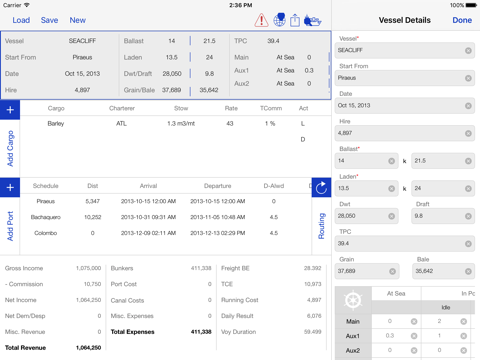480x360 pixels.
Task: Clear Aux1 Idle consumption value
Action: pos(463,336)
